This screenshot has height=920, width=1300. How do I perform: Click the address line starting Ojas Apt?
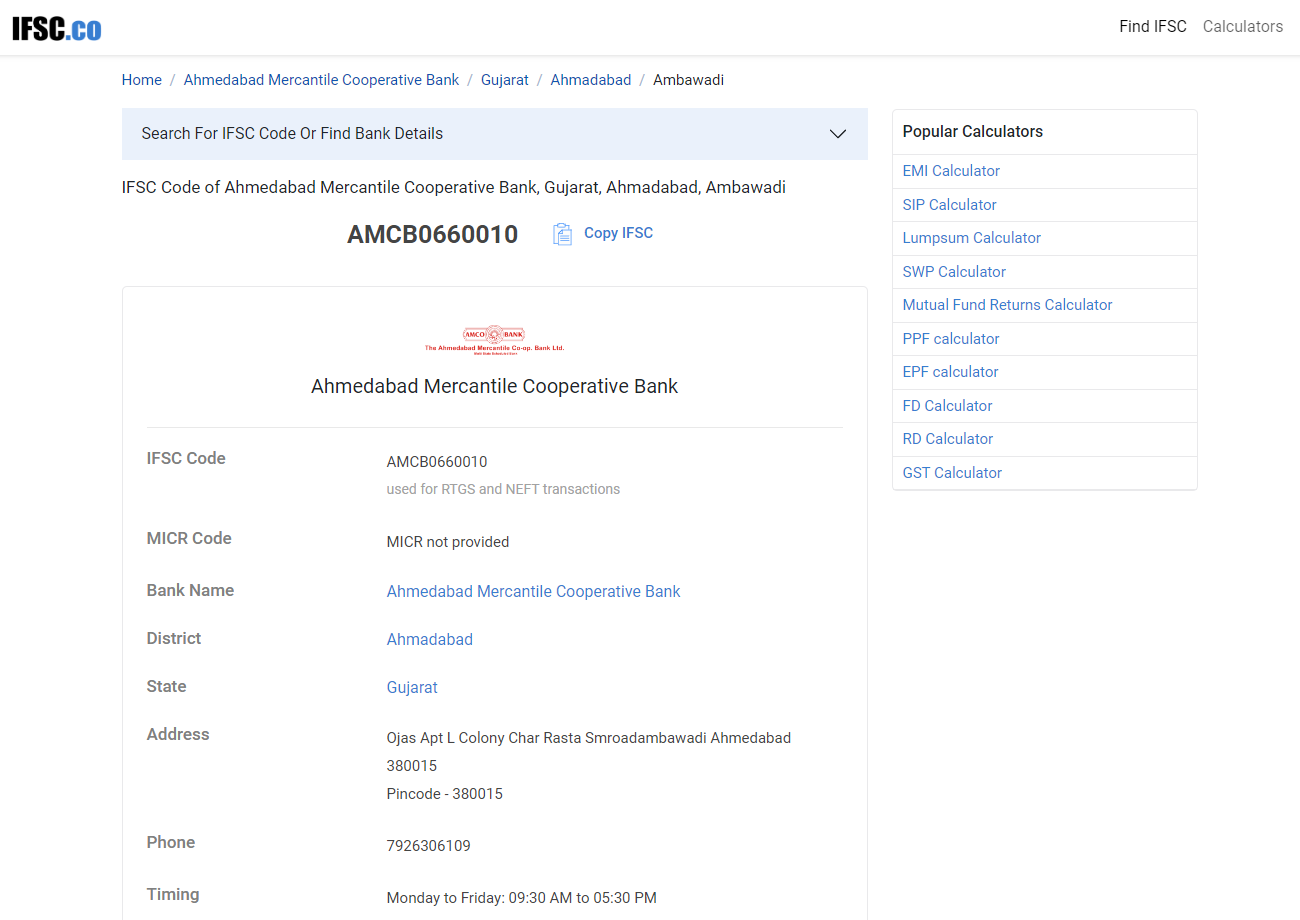pyautogui.click(x=589, y=738)
